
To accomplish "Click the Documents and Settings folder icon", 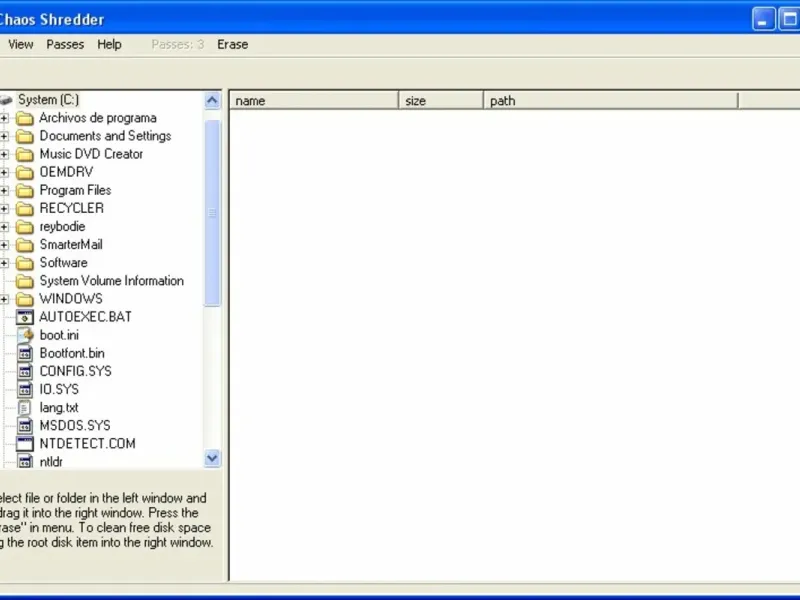I will pyautogui.click(x=24, y=137).
